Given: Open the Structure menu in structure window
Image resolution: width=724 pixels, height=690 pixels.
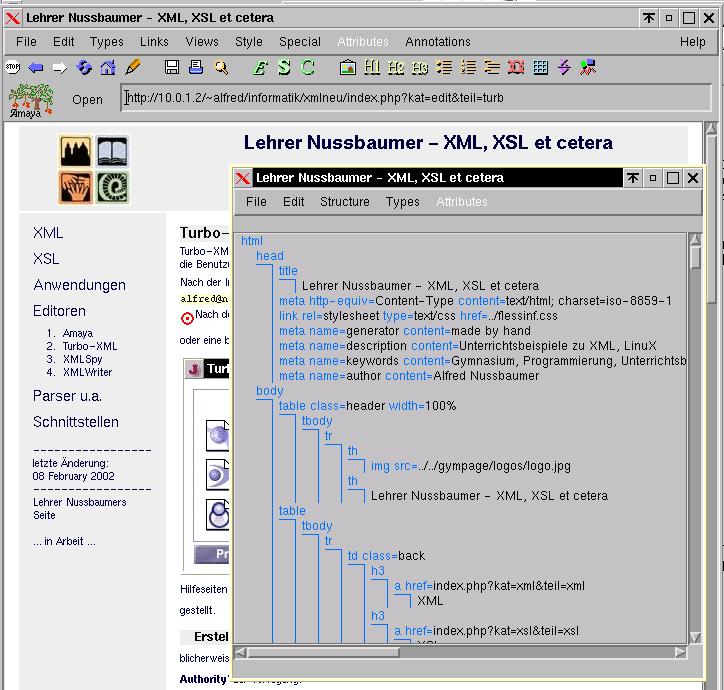Looking at the screenshot, I should point(345,202).
